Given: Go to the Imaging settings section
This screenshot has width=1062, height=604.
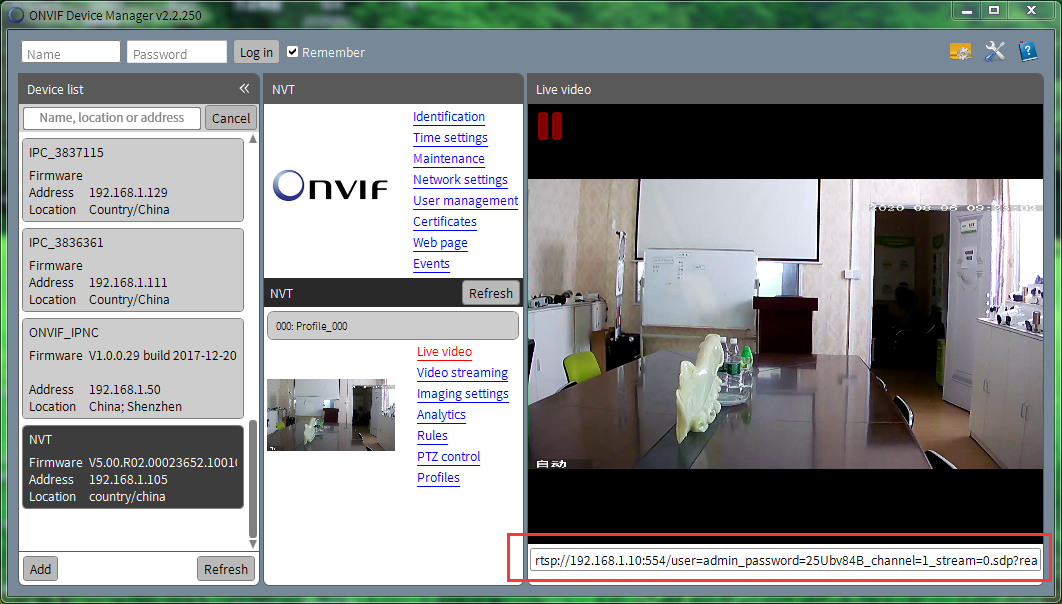Looking at the screenshot, I should pyautogui.click(x=462, y=394).
